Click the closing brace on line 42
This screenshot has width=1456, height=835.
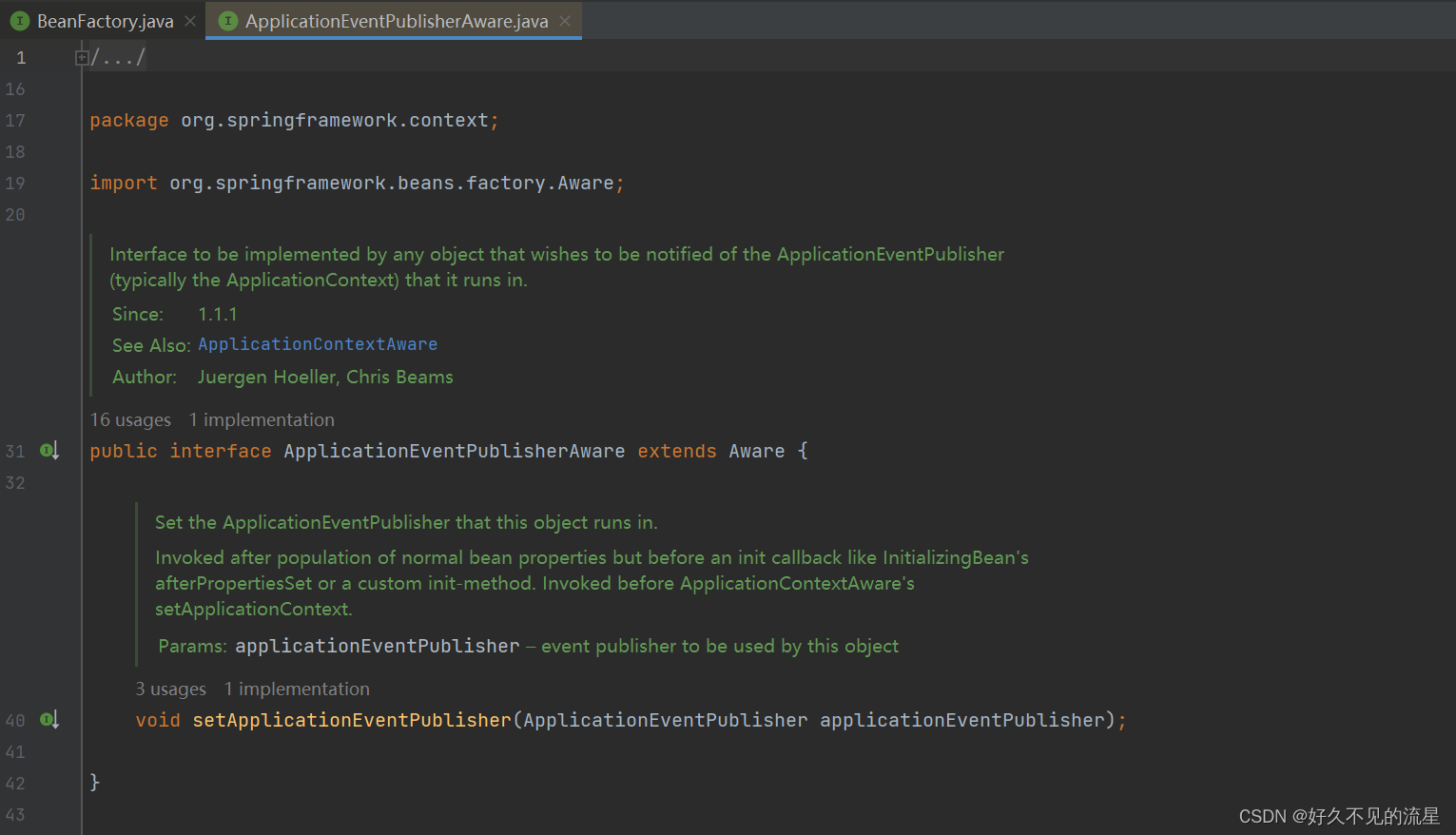95,782
